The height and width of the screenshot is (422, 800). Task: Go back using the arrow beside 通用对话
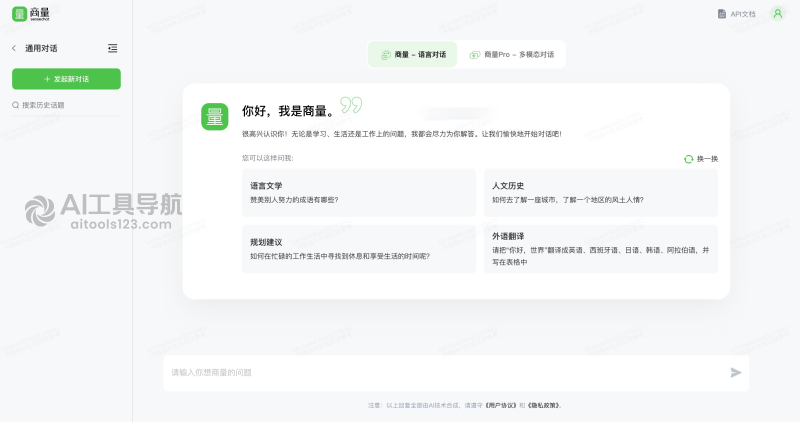coord(14,48)
